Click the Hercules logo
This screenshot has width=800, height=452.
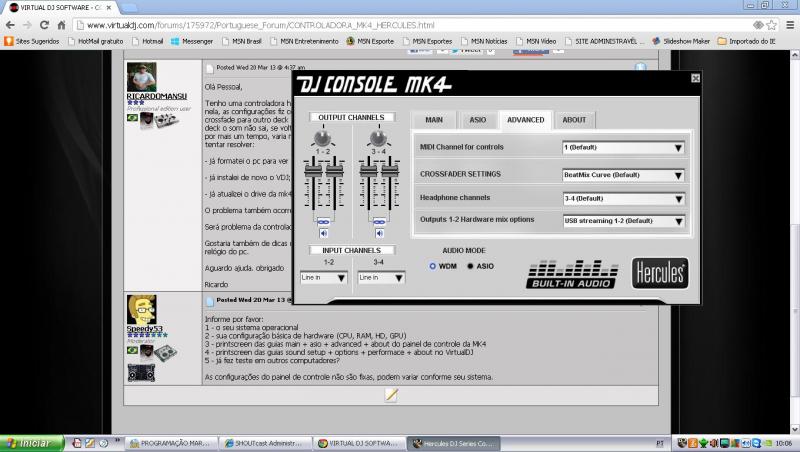(x=660, y=273)
